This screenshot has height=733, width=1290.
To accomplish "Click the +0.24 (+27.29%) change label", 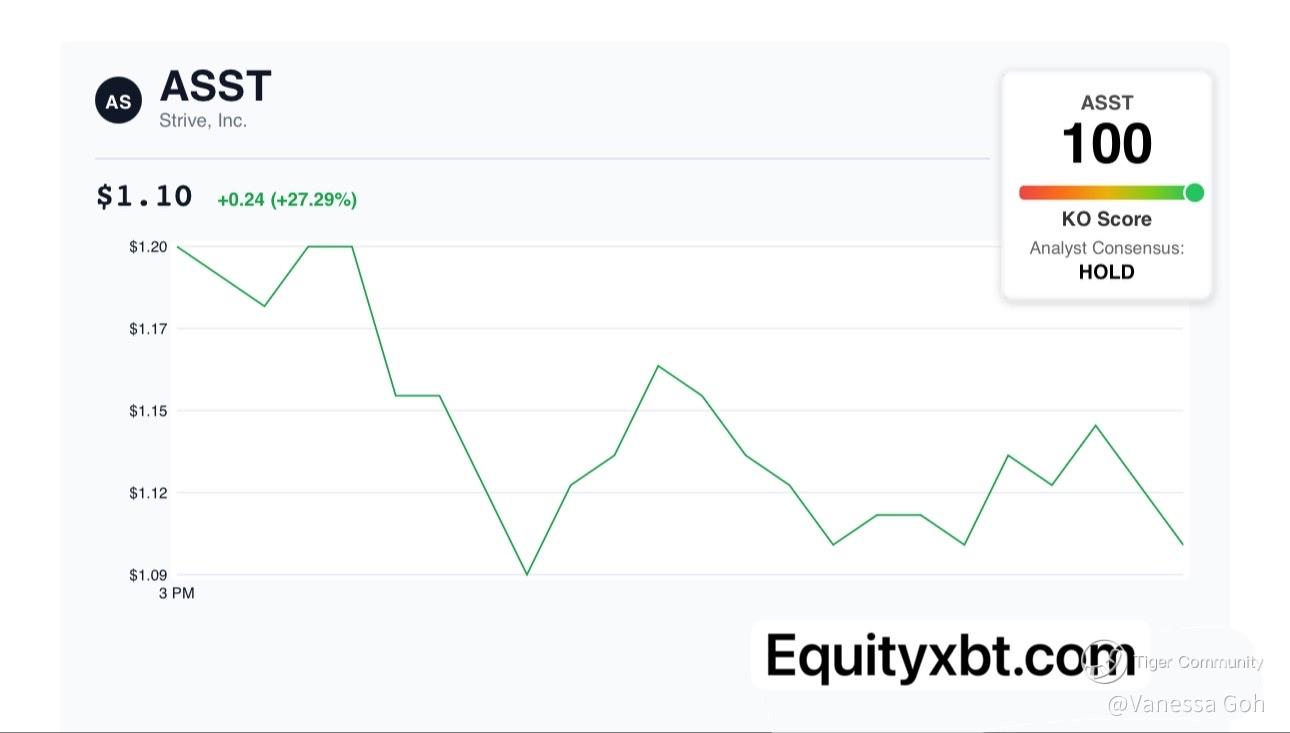I will (287, 200).
